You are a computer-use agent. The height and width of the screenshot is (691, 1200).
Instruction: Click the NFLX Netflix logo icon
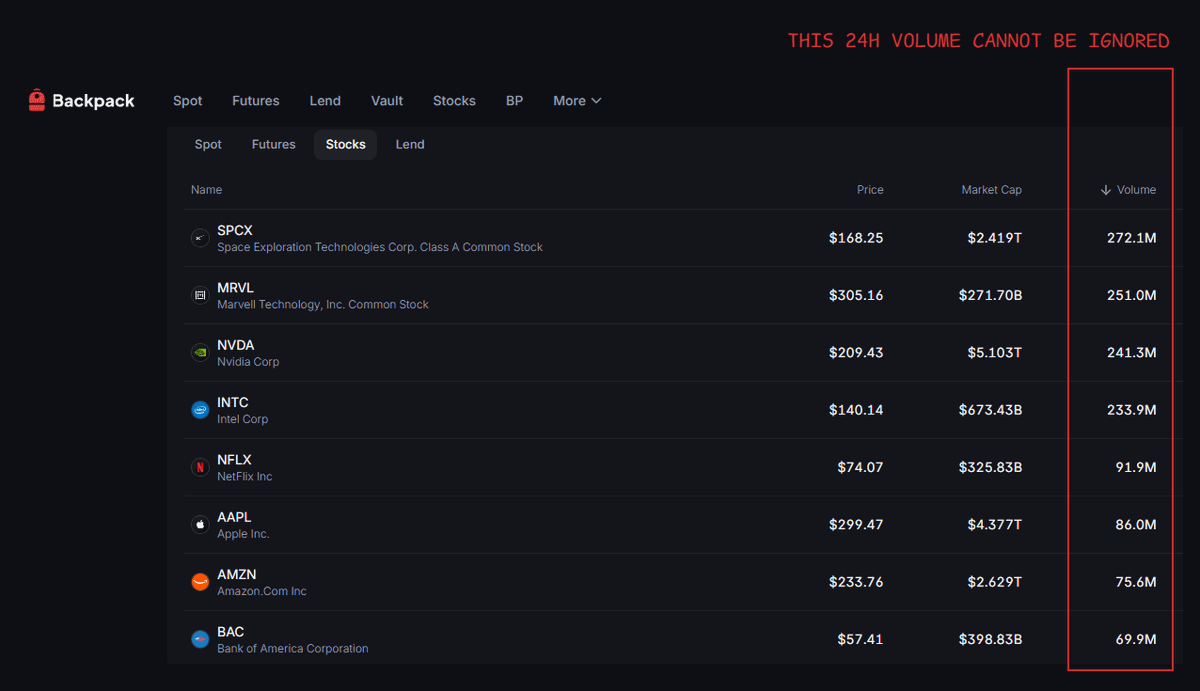[200, 467]
